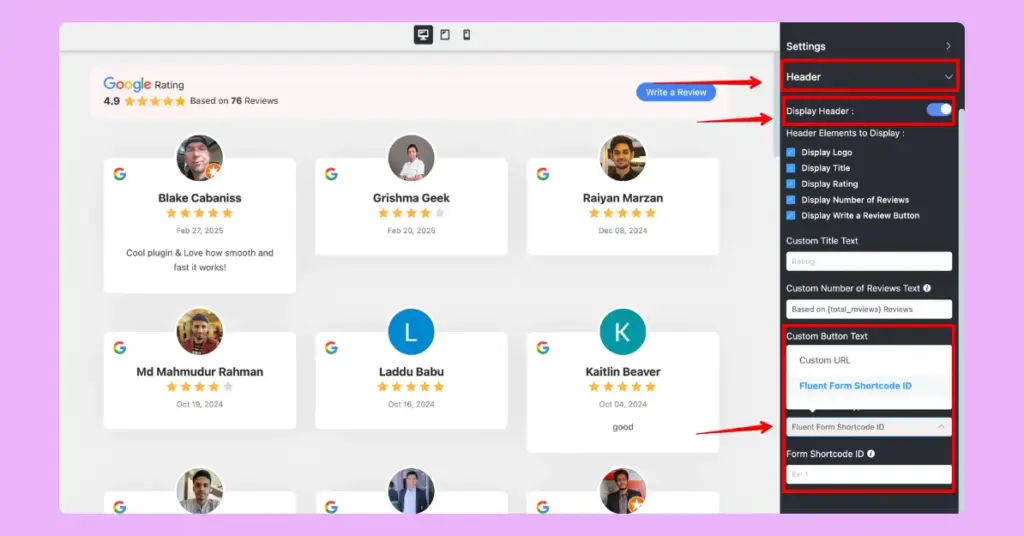Uncheck Display Title checkbox

tap(791, 168)
